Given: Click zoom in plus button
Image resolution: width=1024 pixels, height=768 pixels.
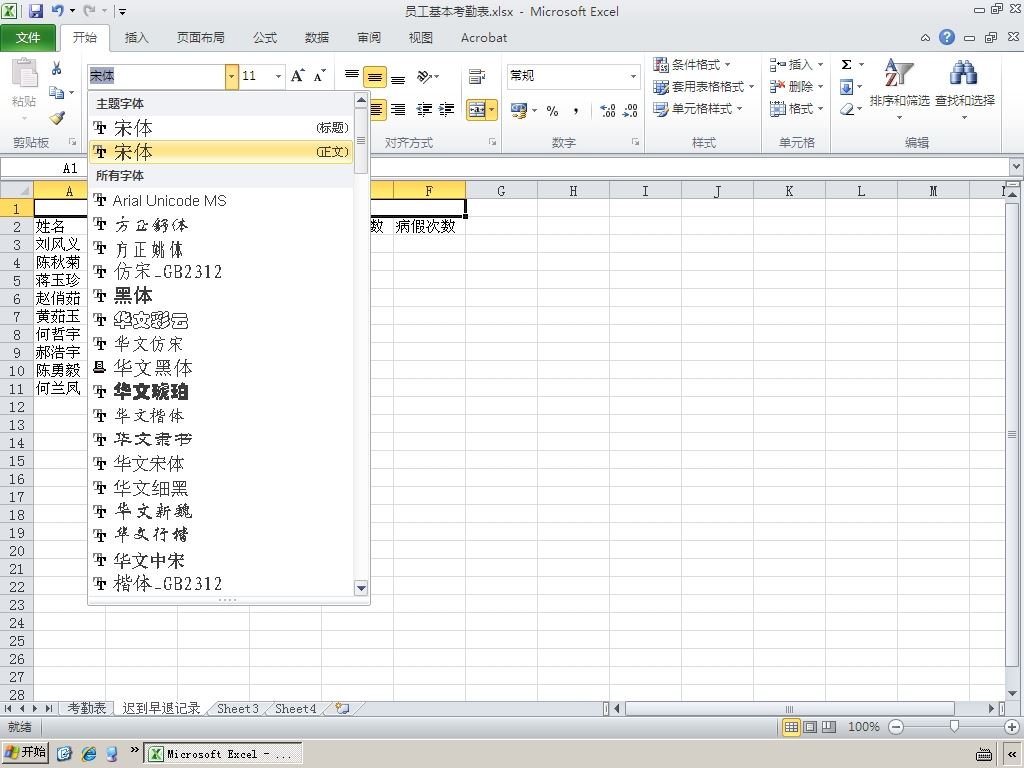Looking at the screenshot, I should coord(1012,727).
